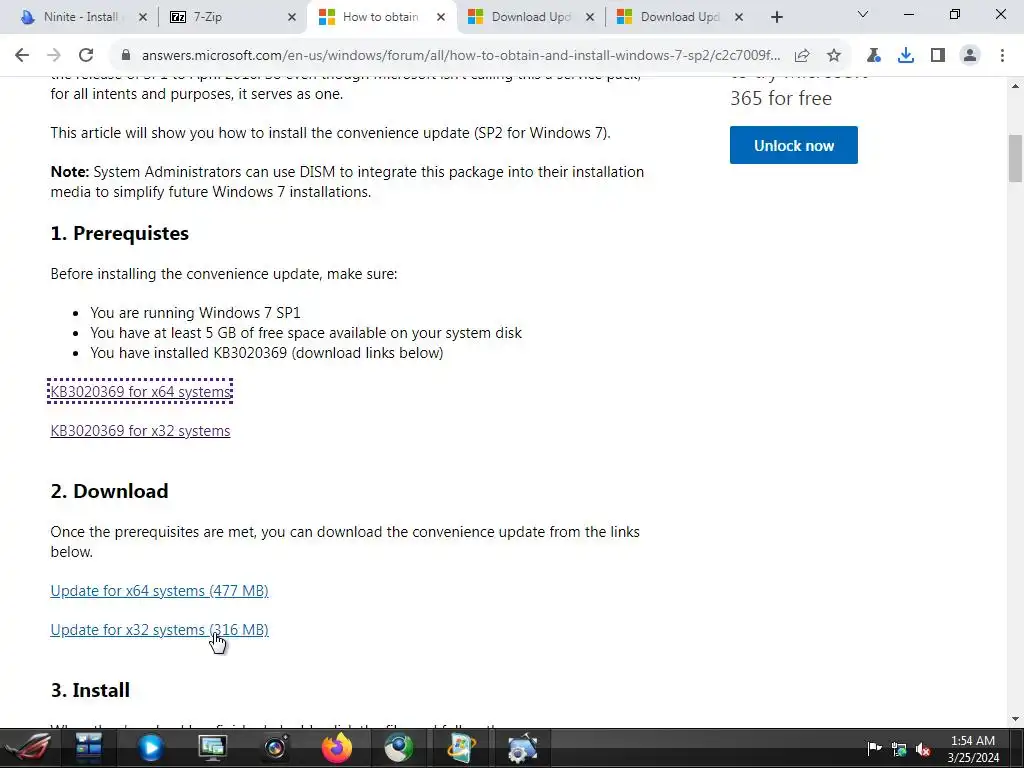View site security lock information
The height and width of the screenshot is (768, 1024).
click(126, 55)
